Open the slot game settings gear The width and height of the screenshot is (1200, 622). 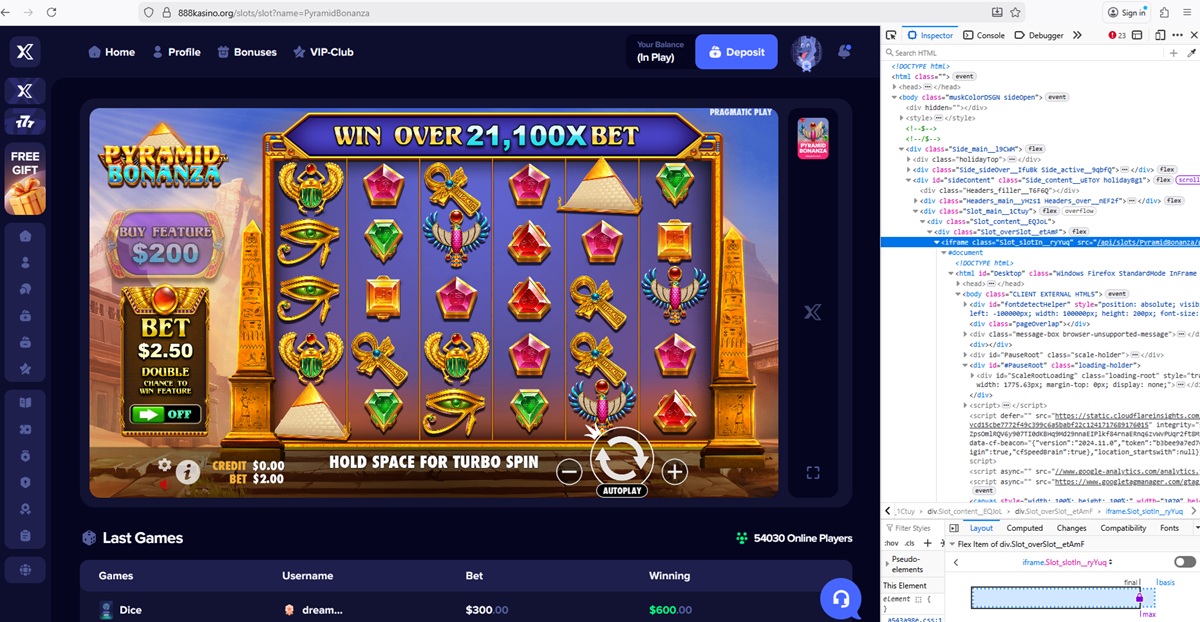tap(165, 465)
